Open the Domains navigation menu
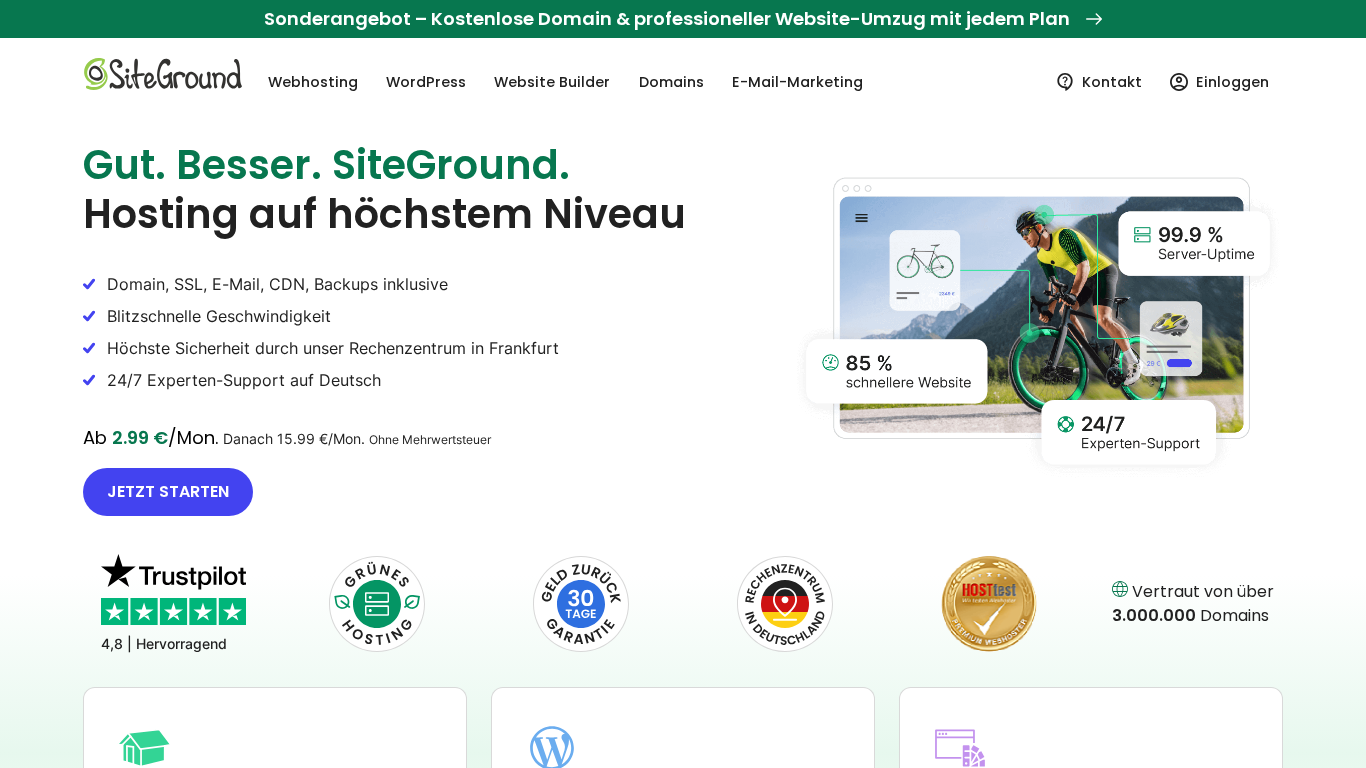 coord(671,82)
